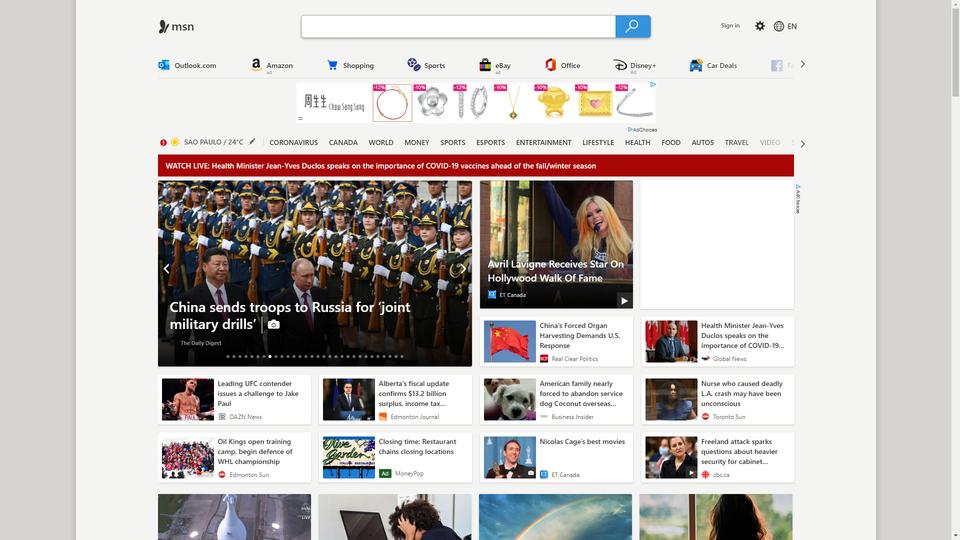The image size is (960, 540).
Task: Expand the shortcuts row right chevron
Action: pos(802,64)
